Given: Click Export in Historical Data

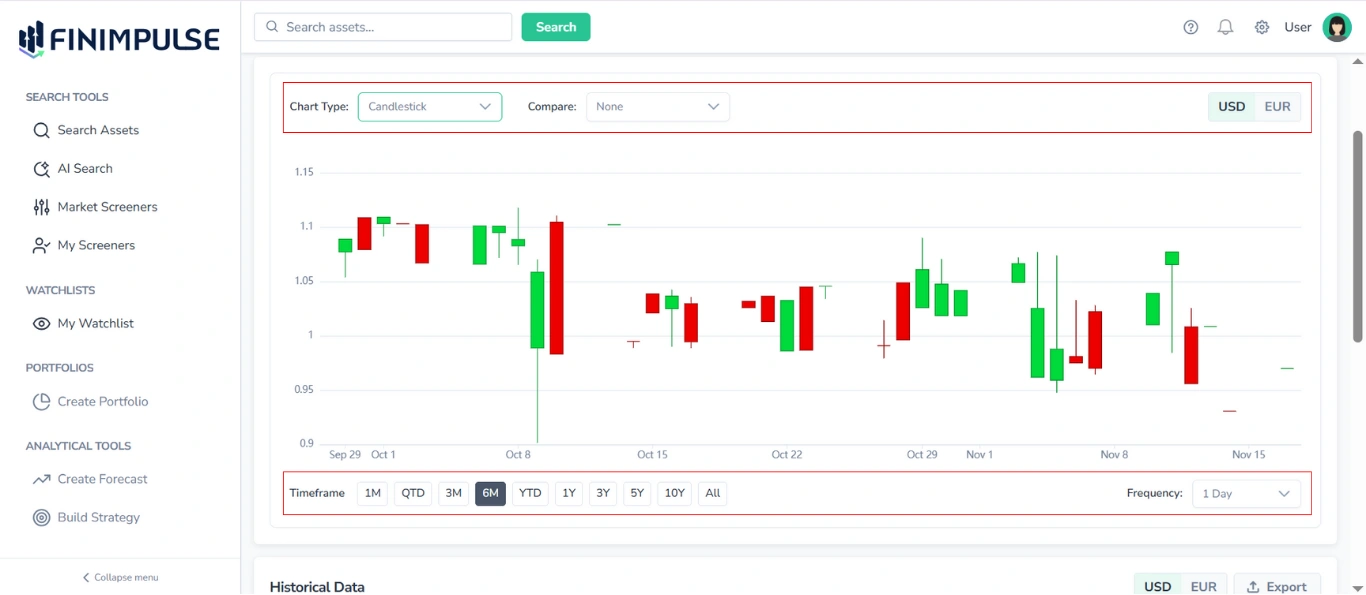Looking at the screenshot, I should 1277,586.
